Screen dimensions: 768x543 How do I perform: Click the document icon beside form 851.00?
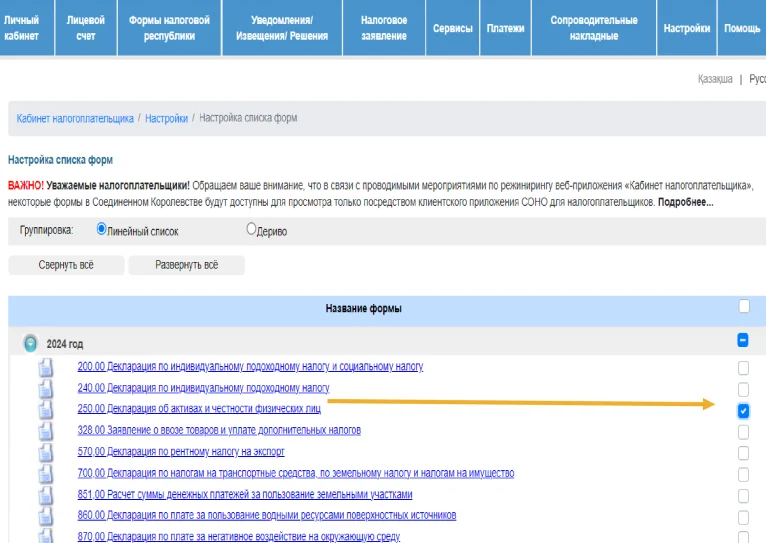tap(46, 495)
